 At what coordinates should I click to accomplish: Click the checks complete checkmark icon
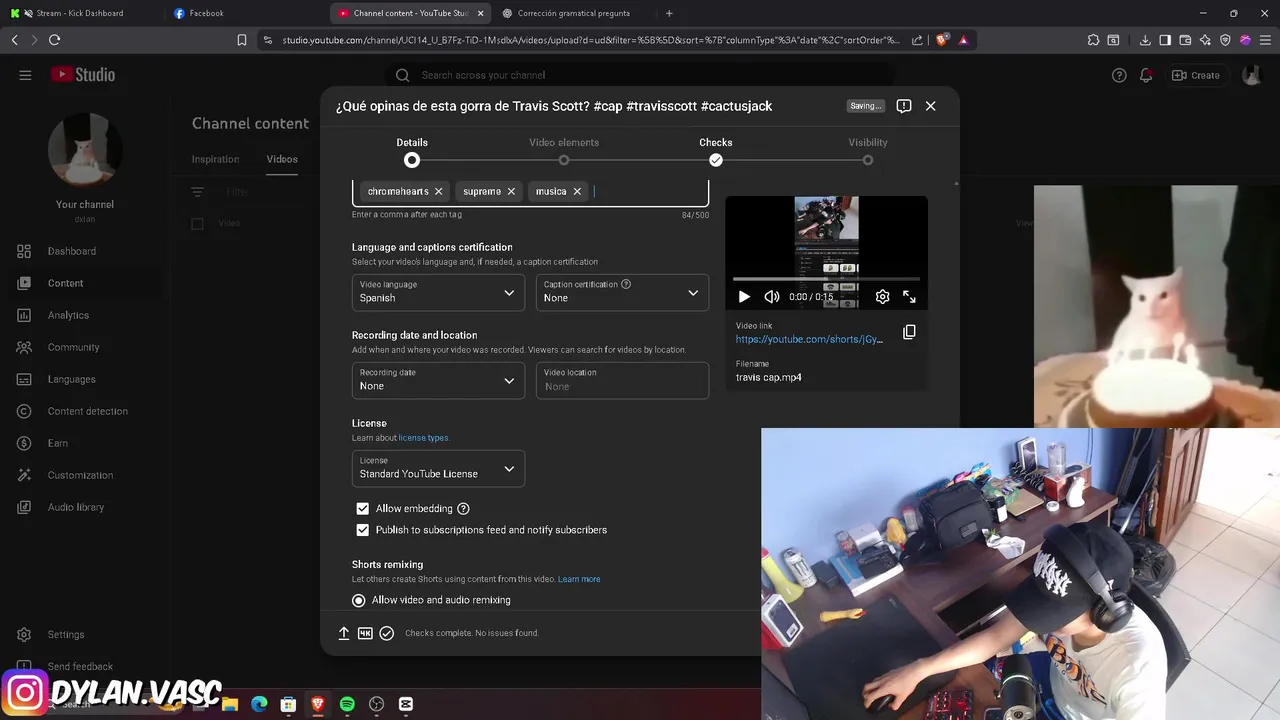coord(387,633)
